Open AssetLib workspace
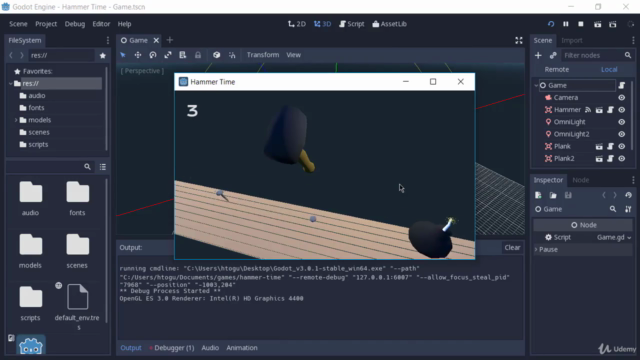The image size is (640, 360). click(x=389, y=24)
